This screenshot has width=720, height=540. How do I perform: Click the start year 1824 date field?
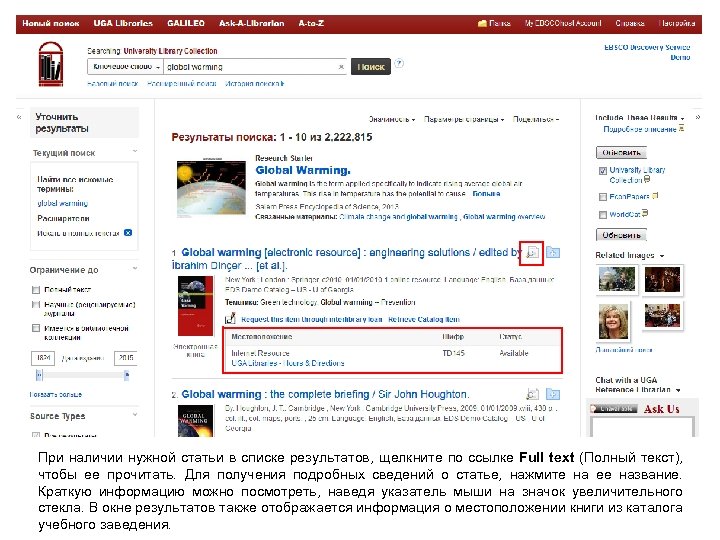tap(43, 358)
